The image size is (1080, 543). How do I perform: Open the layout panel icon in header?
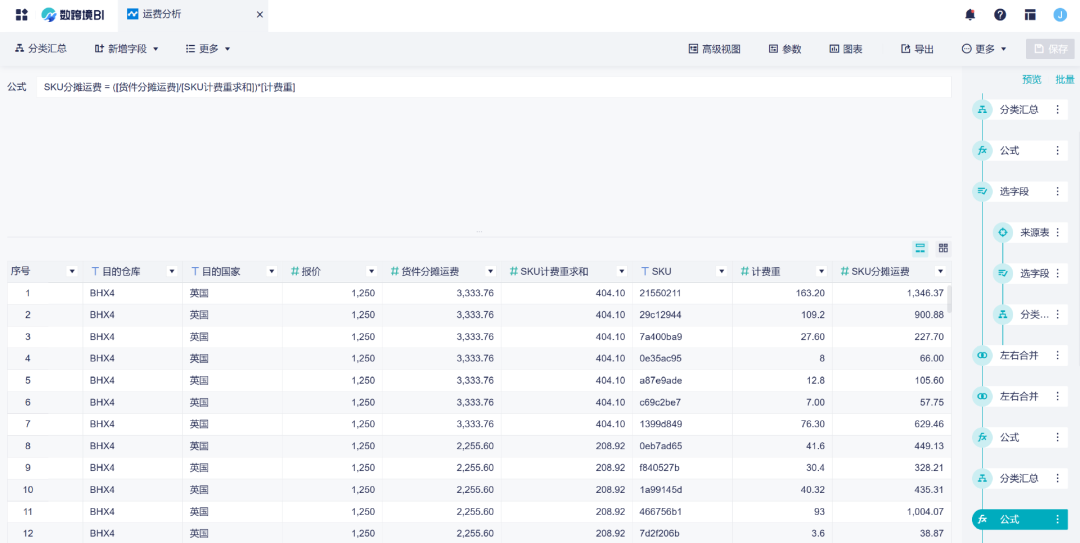point(1030,14)
